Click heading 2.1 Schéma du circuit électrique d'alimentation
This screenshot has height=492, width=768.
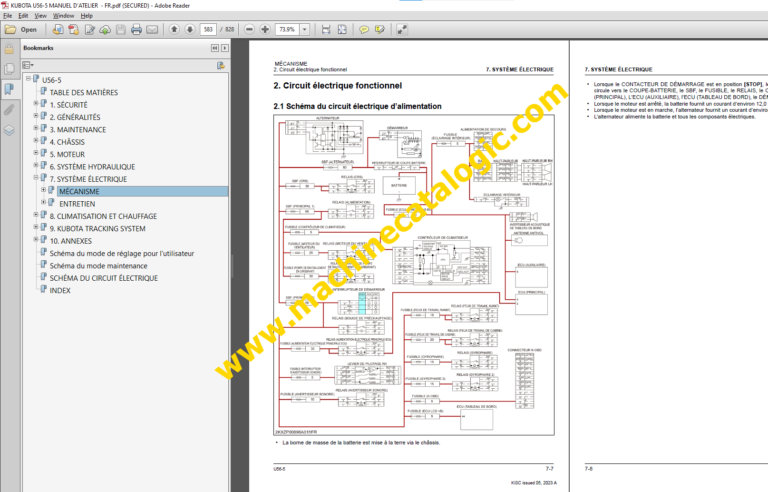(358, 106)
